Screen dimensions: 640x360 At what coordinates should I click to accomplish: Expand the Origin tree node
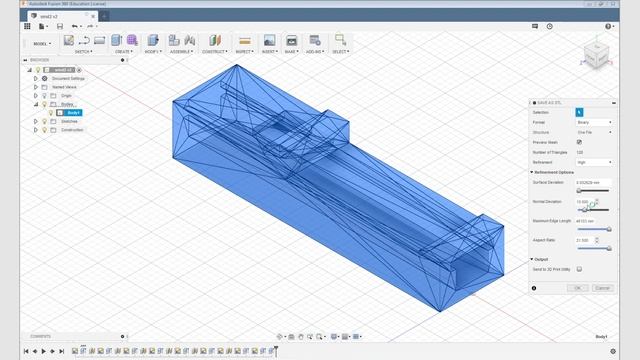[x=36, y=96]
